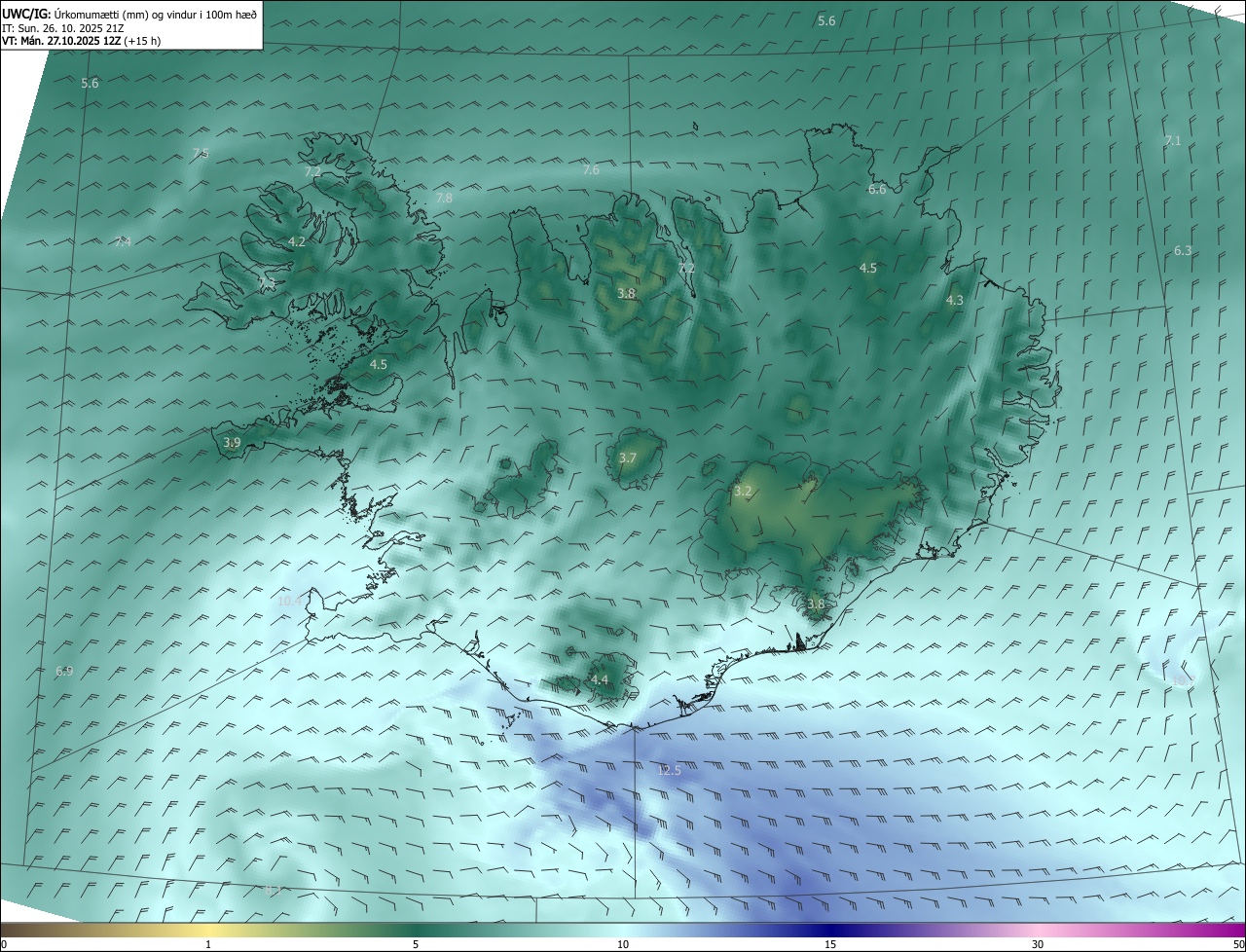
Task: Select the 3.2 value on Vatnajökull
Action: pyautogui.click(x=743, y=491)
